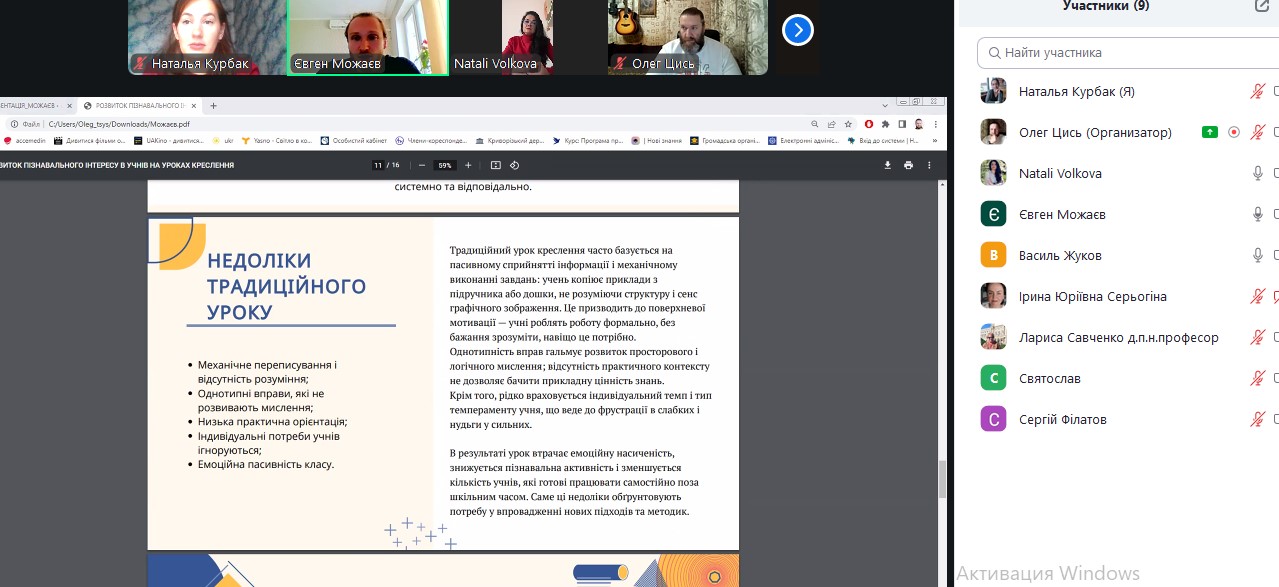This screenshot has width=1279, height=587.
Task: Zoom in the PDF document
Action: point(468,165)
